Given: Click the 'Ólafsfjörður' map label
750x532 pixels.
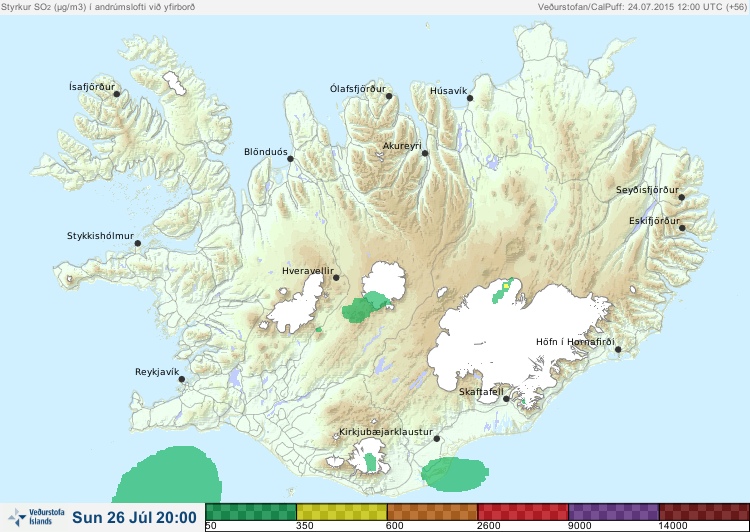Looking at the screenshot, I should pyautogui.click(x=358, y=89).
